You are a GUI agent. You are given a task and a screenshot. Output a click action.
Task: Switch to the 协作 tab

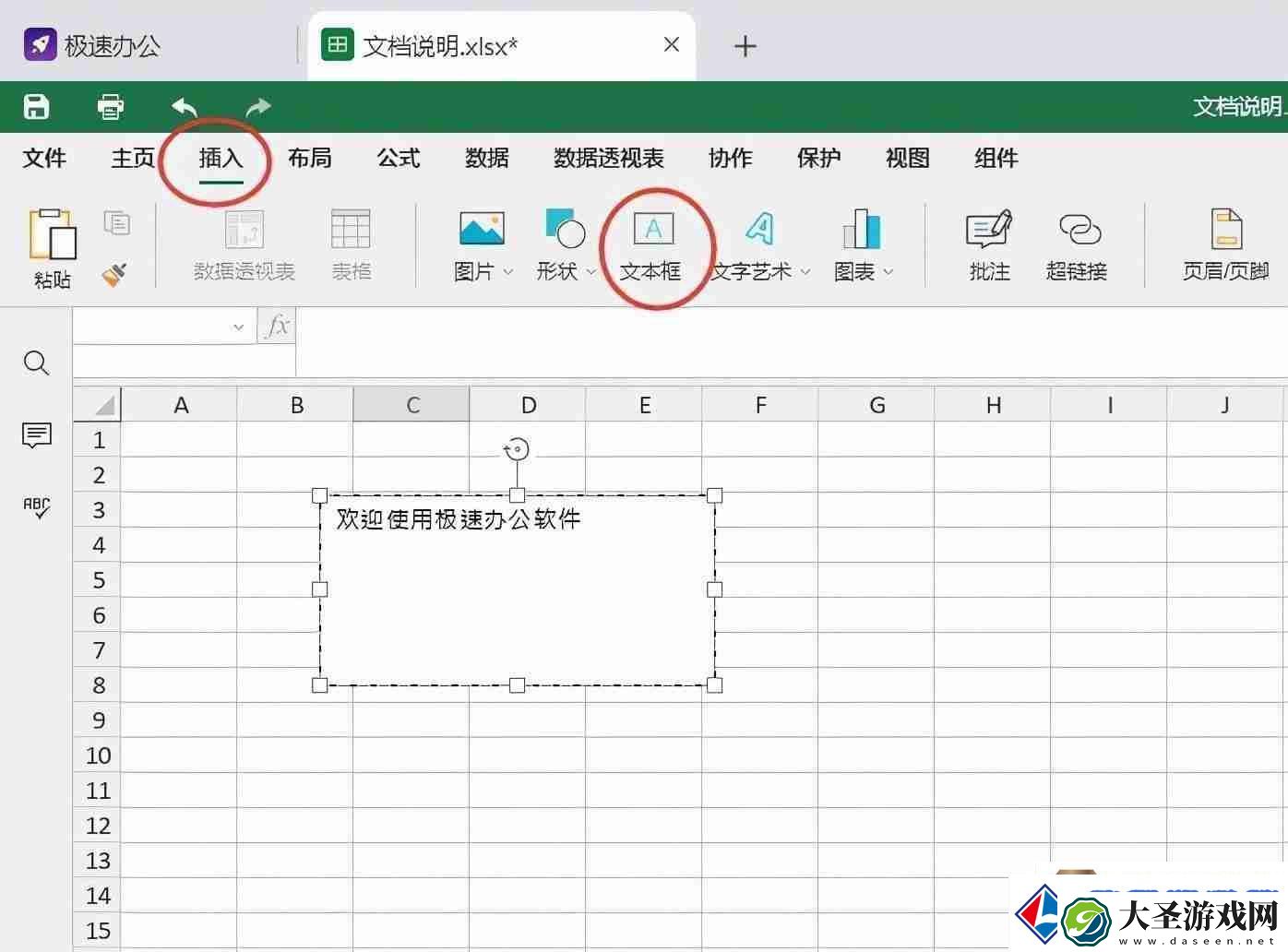click(x=731, y=159)
